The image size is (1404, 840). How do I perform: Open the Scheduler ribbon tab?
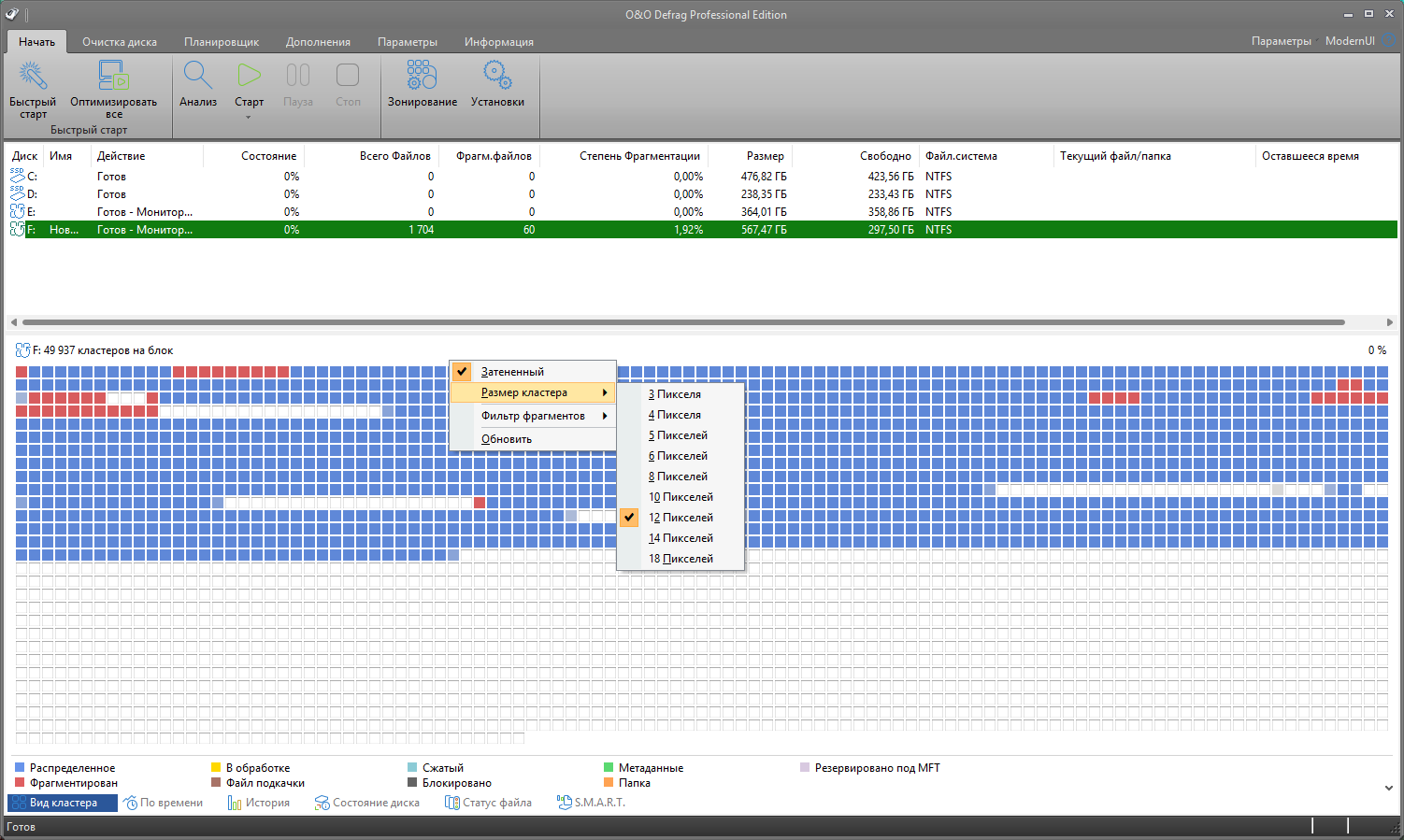[x=222, y=42]
